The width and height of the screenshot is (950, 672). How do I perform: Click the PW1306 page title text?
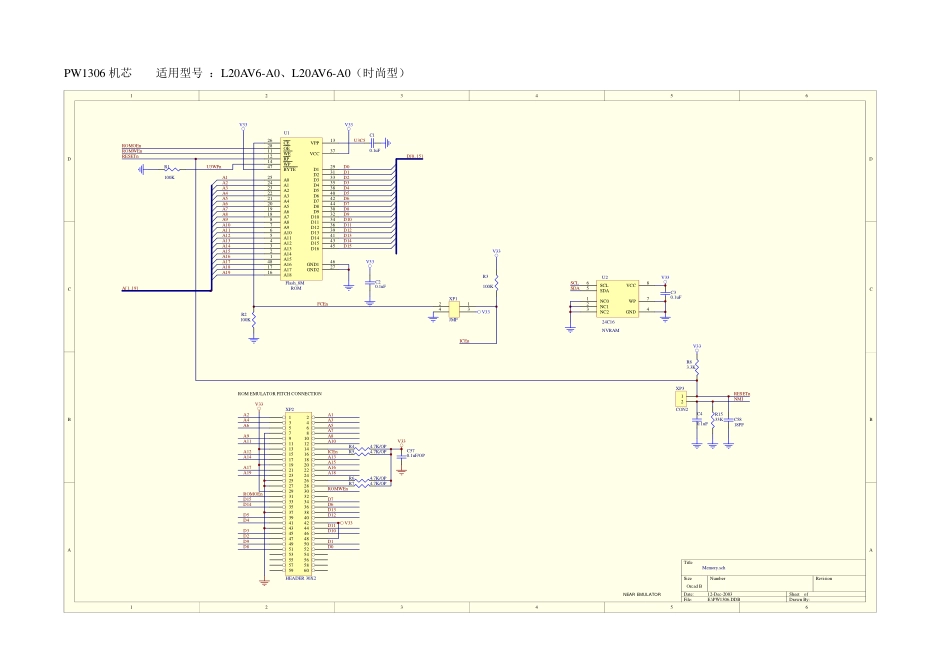click(x=97, y=73)
